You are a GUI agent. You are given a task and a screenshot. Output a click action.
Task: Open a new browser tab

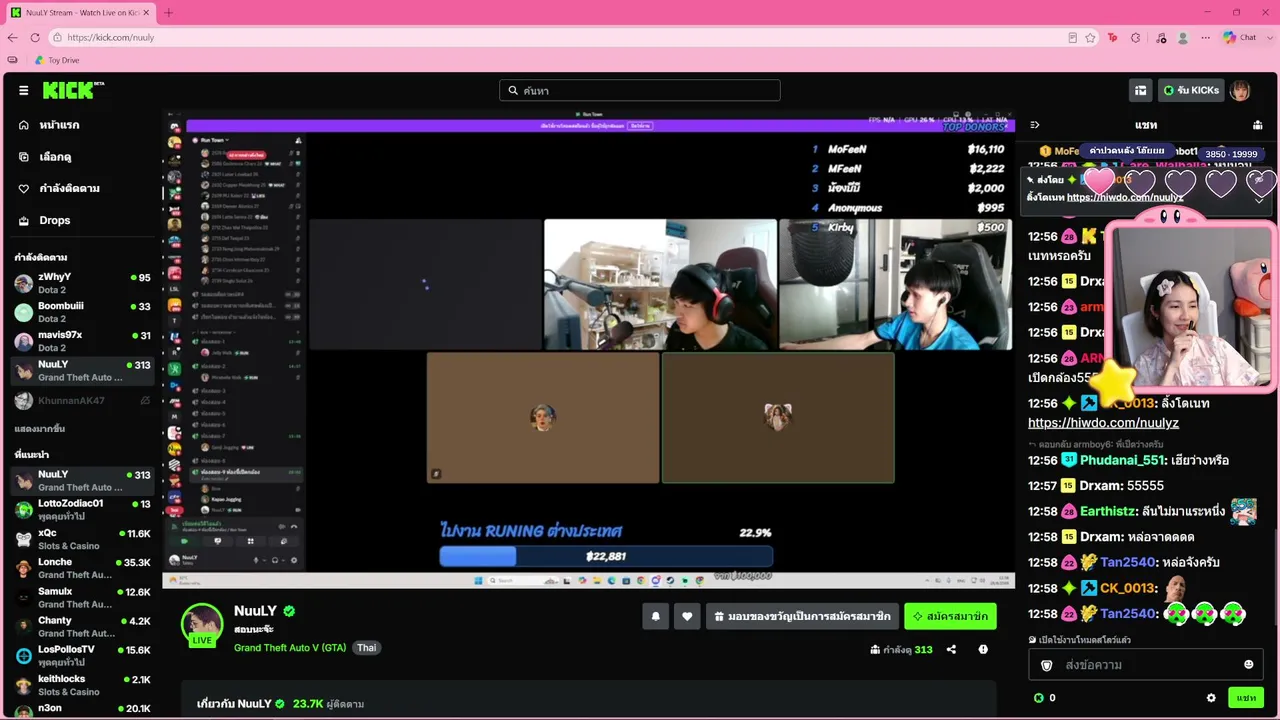168,12
